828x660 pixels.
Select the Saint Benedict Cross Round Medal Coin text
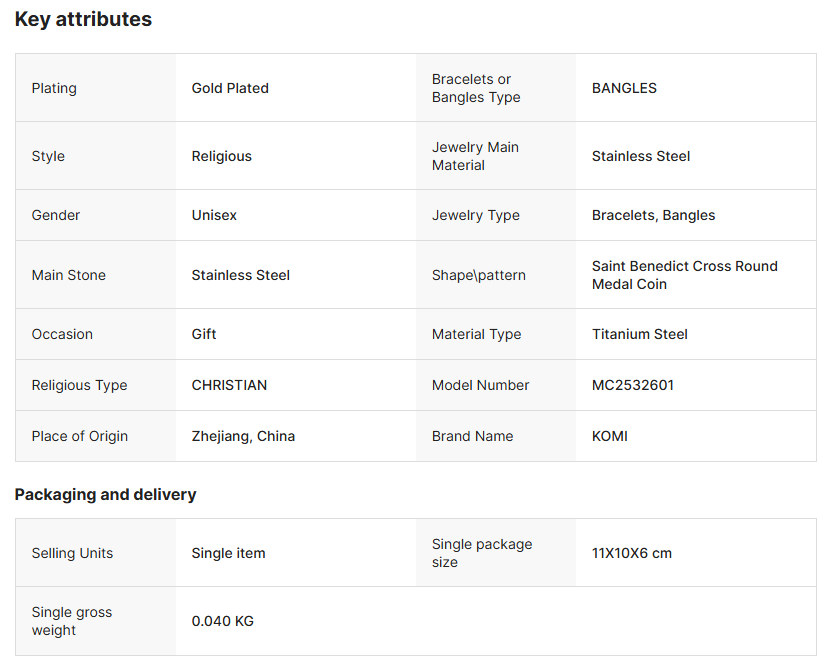[x=684, y=275]
